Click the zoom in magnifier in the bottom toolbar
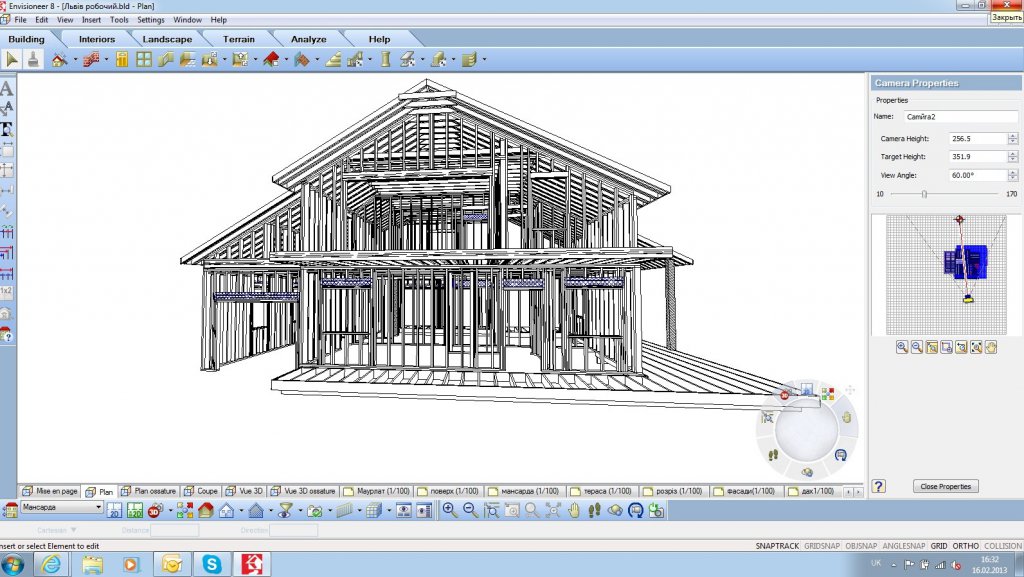 (x=449, y=510)
